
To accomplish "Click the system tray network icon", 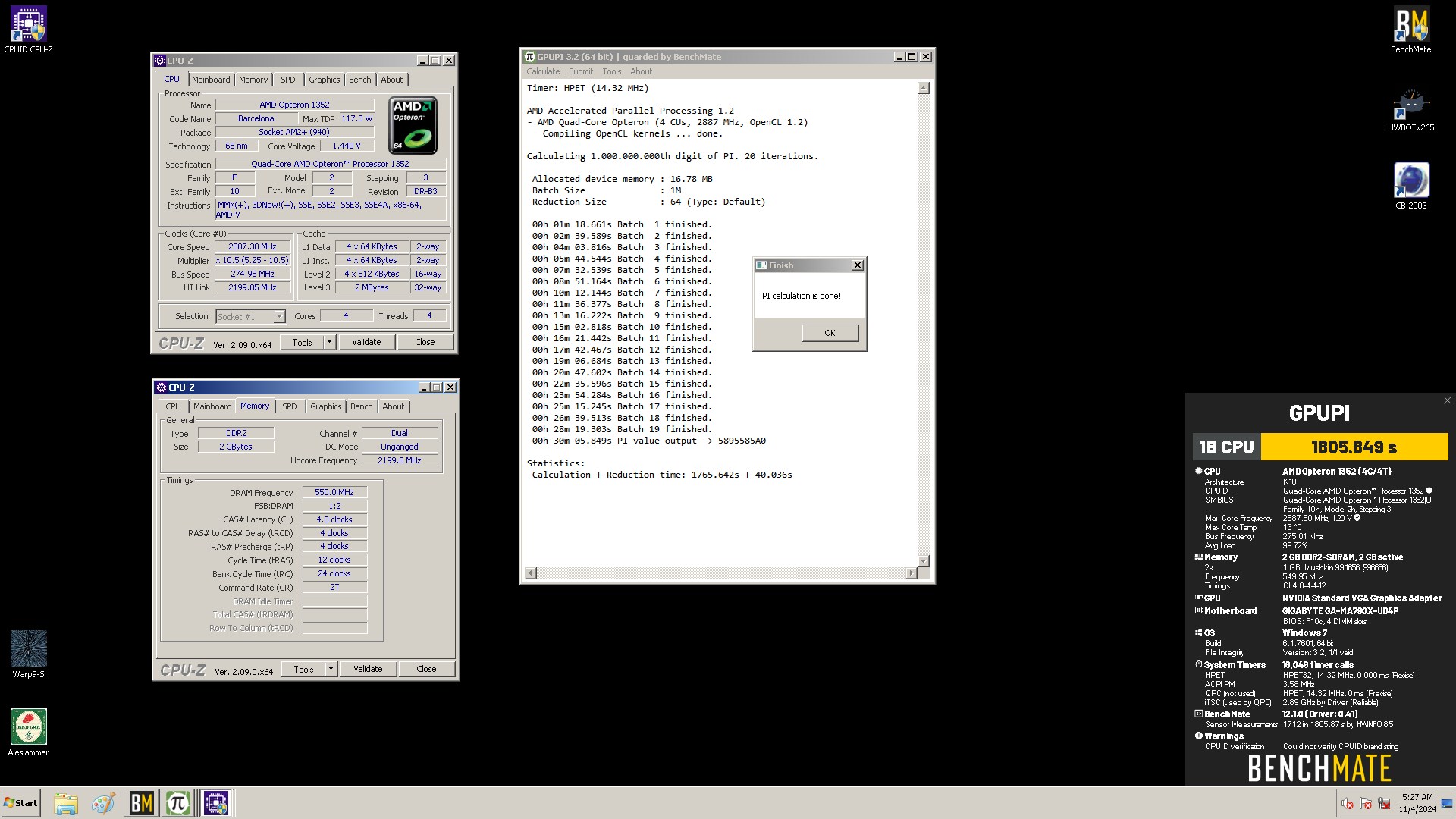I will (x=1384, y=803).
